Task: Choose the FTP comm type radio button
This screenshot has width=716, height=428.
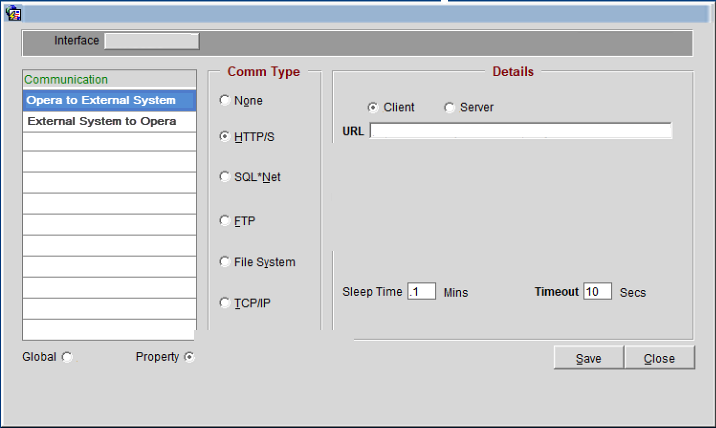Action: coord(224,221)
